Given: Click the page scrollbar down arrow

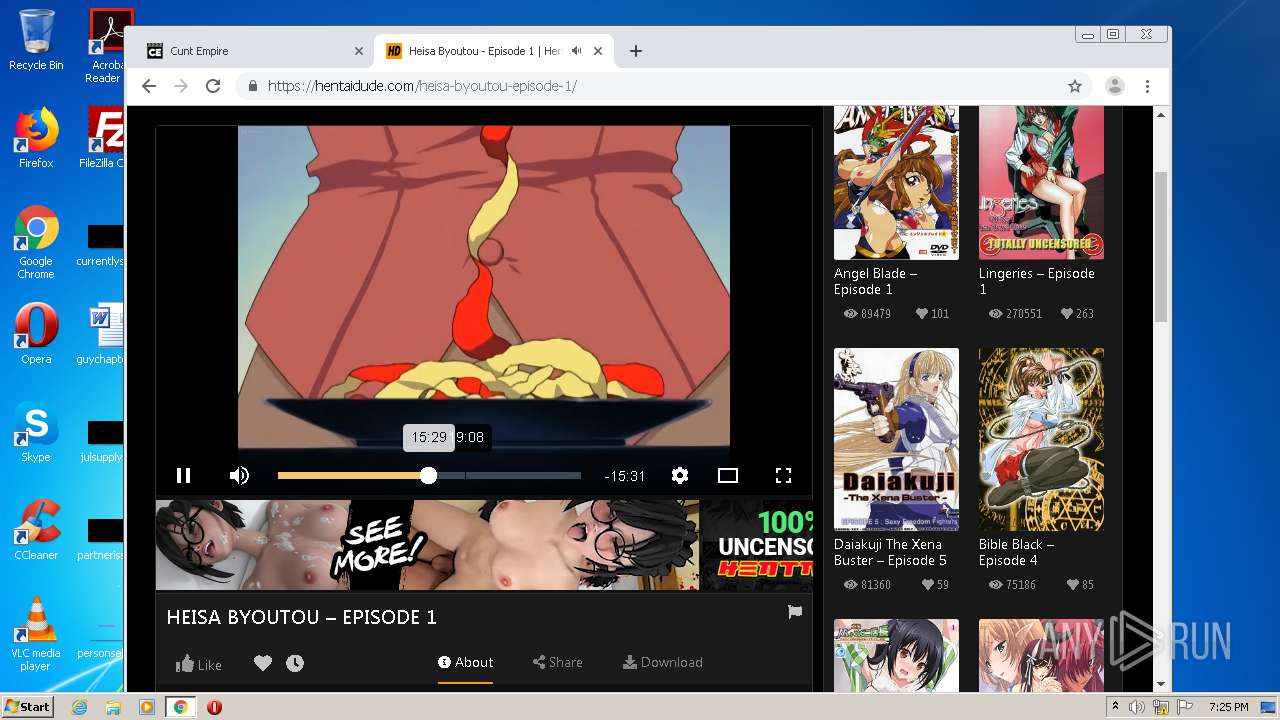Looking at the screenshot, I should click(x=1161, y=684).
